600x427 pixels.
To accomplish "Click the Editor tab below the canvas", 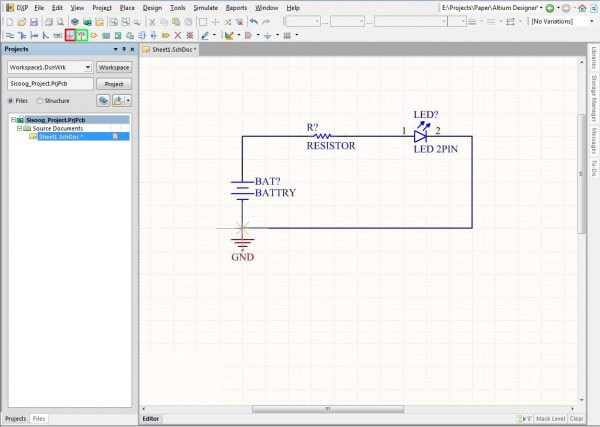I will click(151, 419).
